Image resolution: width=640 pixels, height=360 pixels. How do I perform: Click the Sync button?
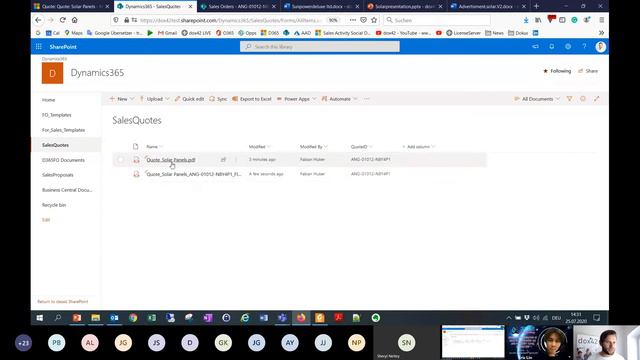tap(218, 99)
